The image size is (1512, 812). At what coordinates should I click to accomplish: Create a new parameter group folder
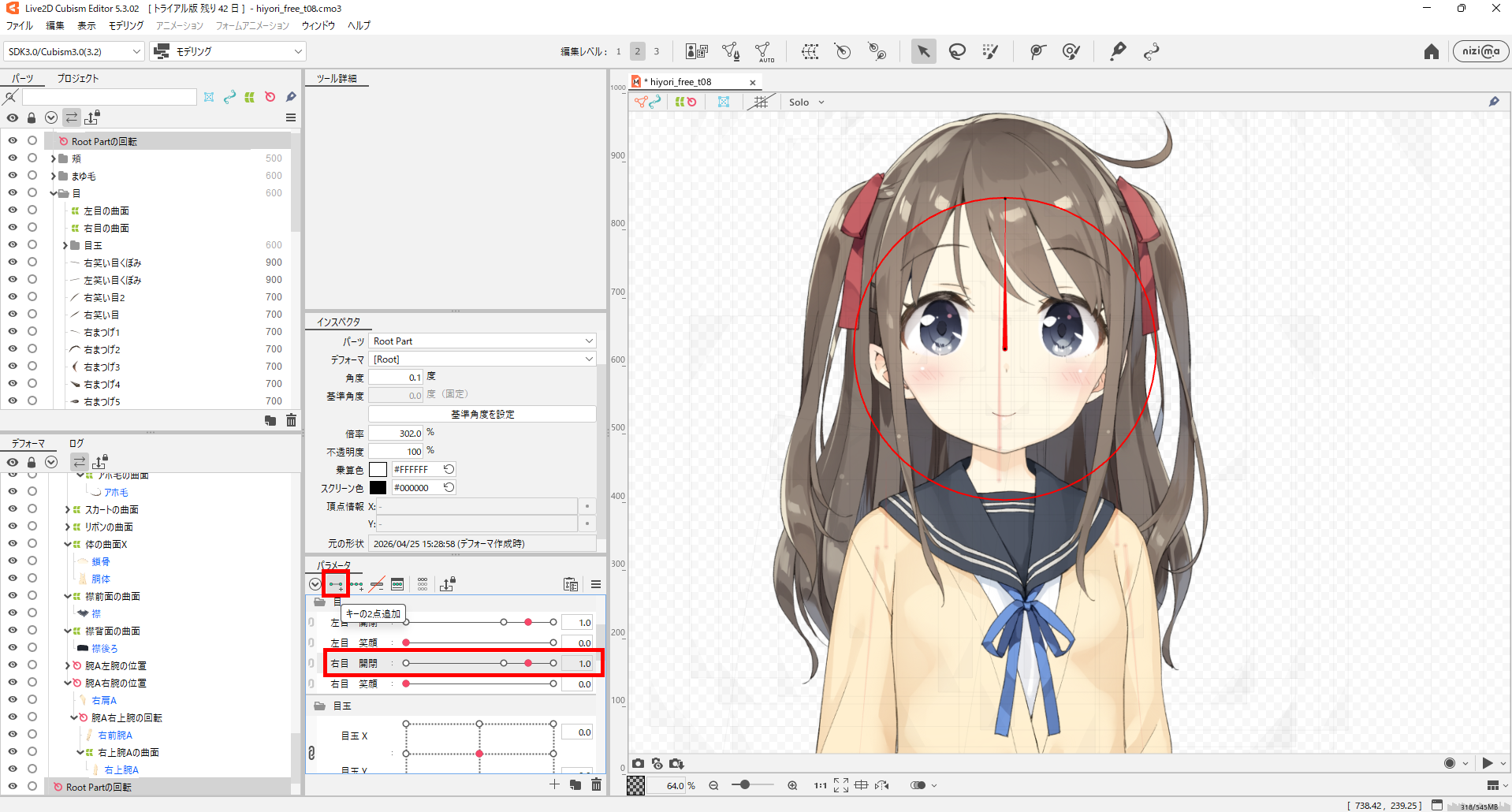(x=575, y=784)
